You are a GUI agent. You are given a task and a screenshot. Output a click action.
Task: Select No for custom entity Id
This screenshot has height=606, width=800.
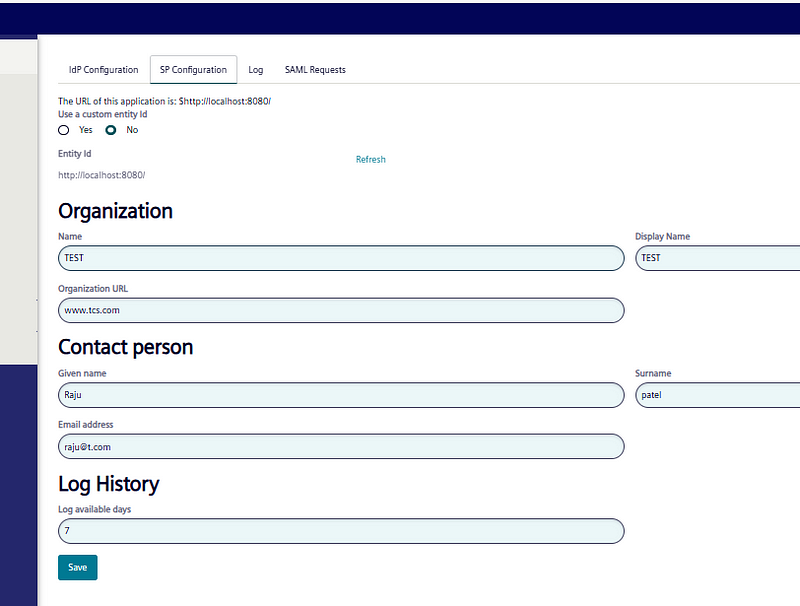pos(111,130)
